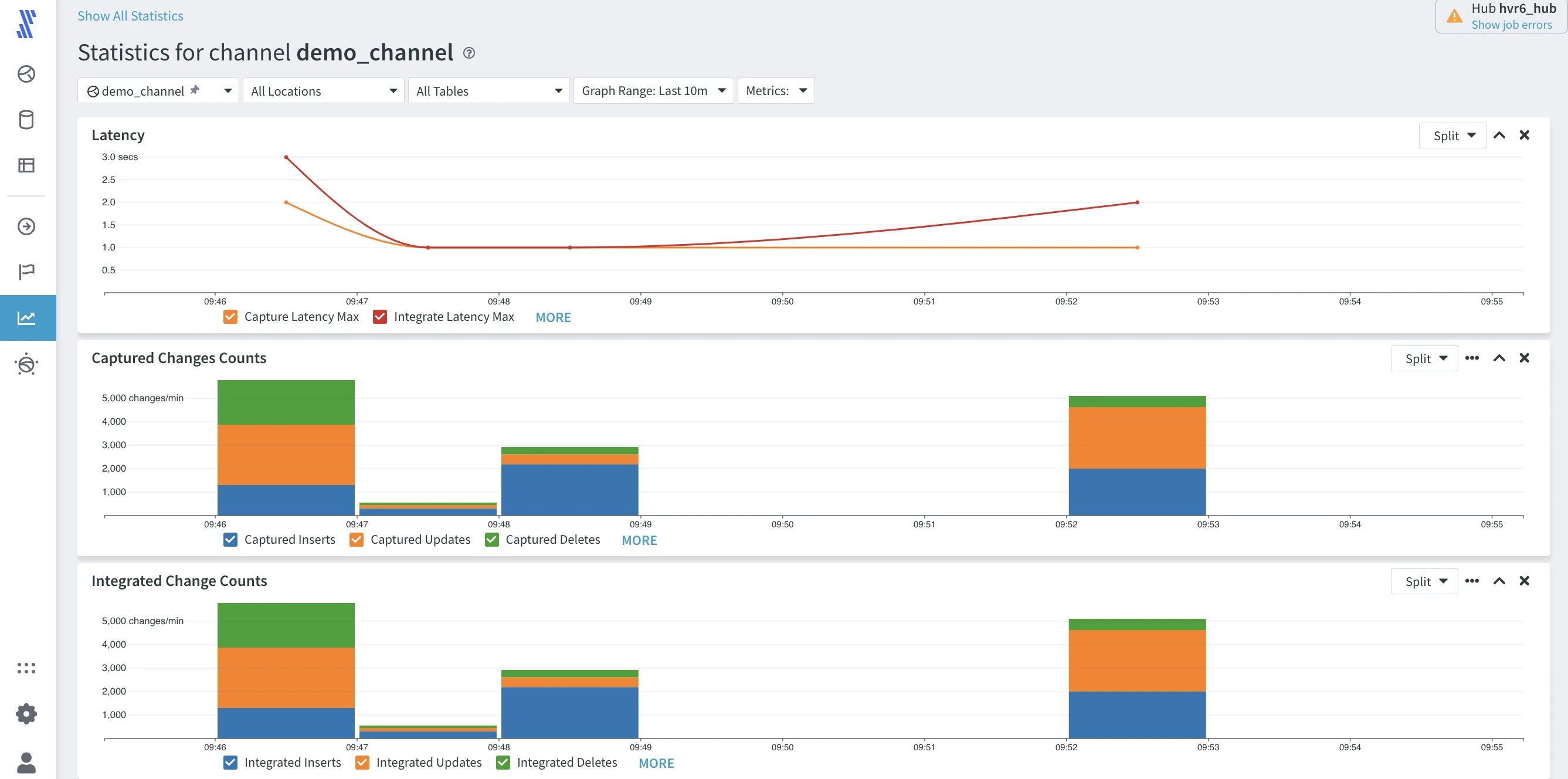Viewport: 1568px width, 779px height.
Task: Open the Graph Range Last 10m dropdown
Action: pos(653,91)
